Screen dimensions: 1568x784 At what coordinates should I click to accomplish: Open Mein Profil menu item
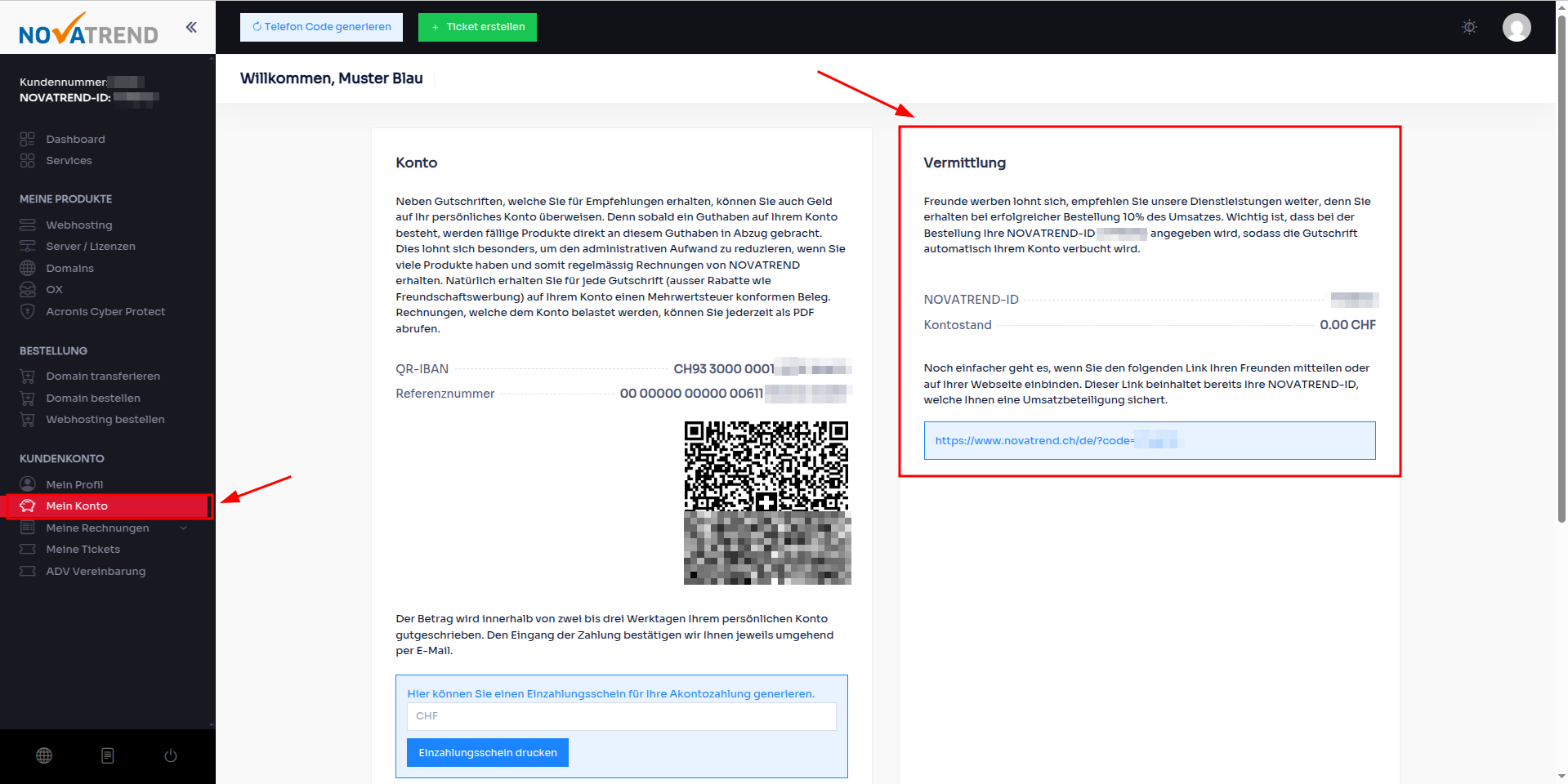pos(74,484)
